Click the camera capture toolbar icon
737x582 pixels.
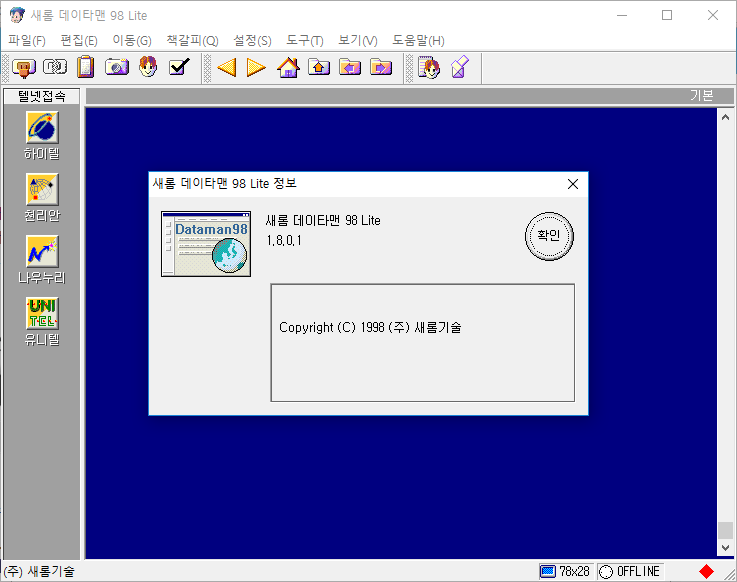click(x=117, y=67)
